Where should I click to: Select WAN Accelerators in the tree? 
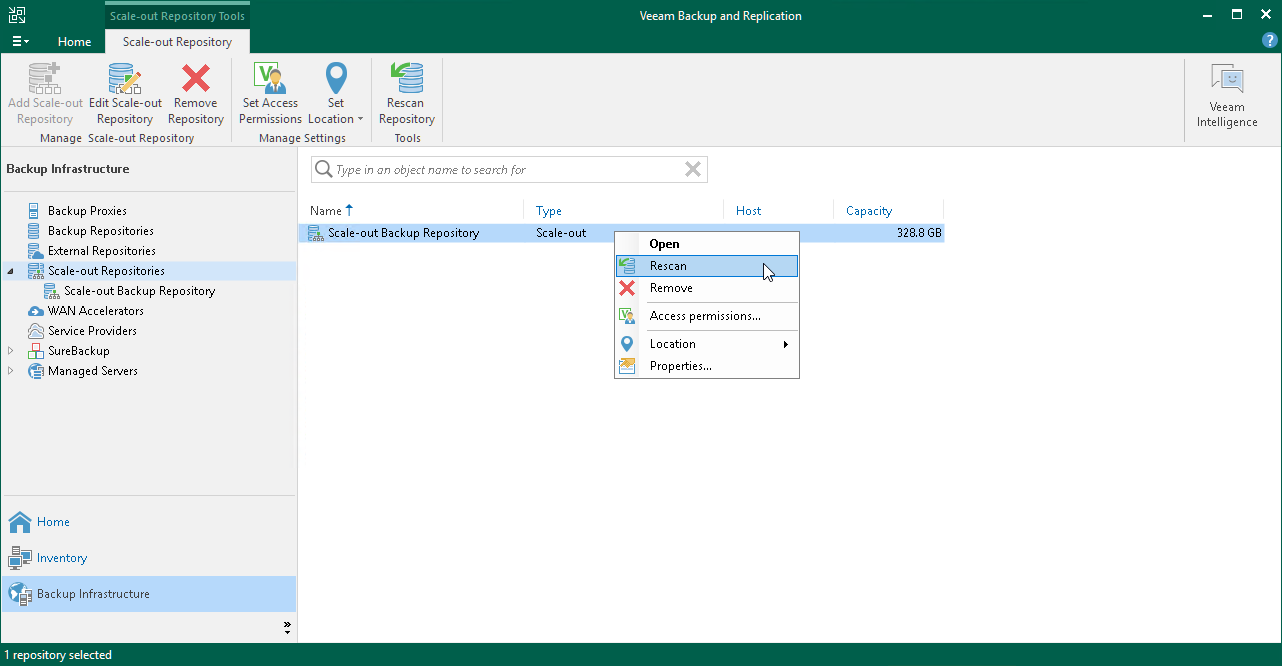(95, 311)
